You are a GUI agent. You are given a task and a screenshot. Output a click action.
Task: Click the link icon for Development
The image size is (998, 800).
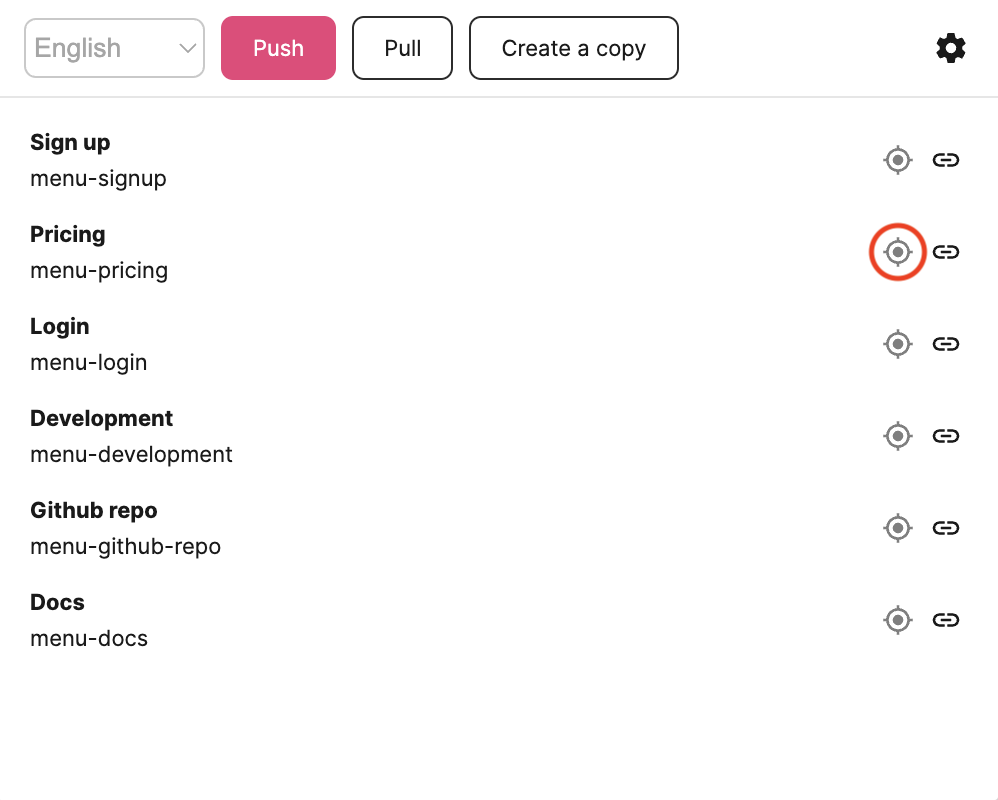pos(946,436)
